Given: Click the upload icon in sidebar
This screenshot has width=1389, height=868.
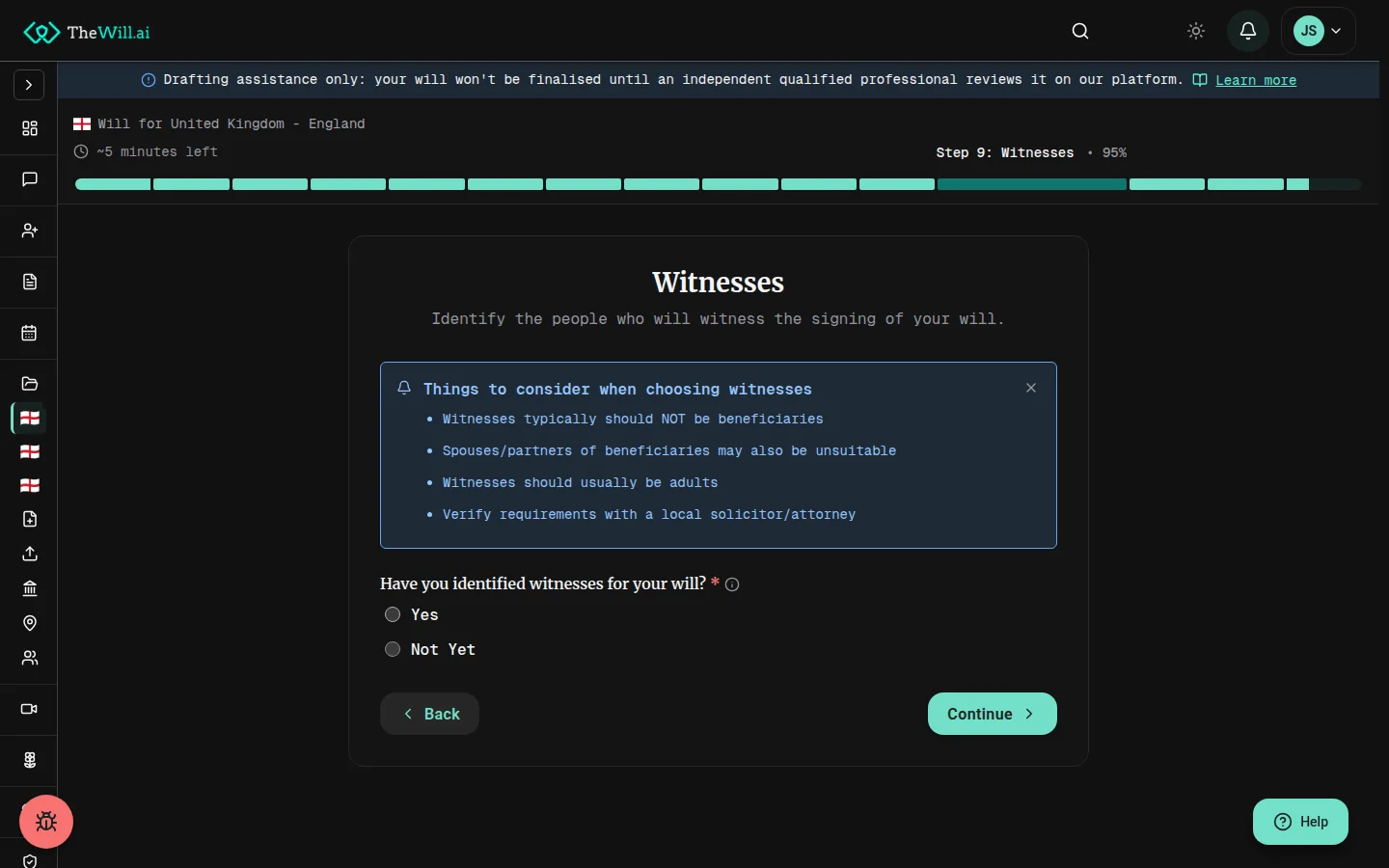Looking at the screenshot, I should coord(30,554).
